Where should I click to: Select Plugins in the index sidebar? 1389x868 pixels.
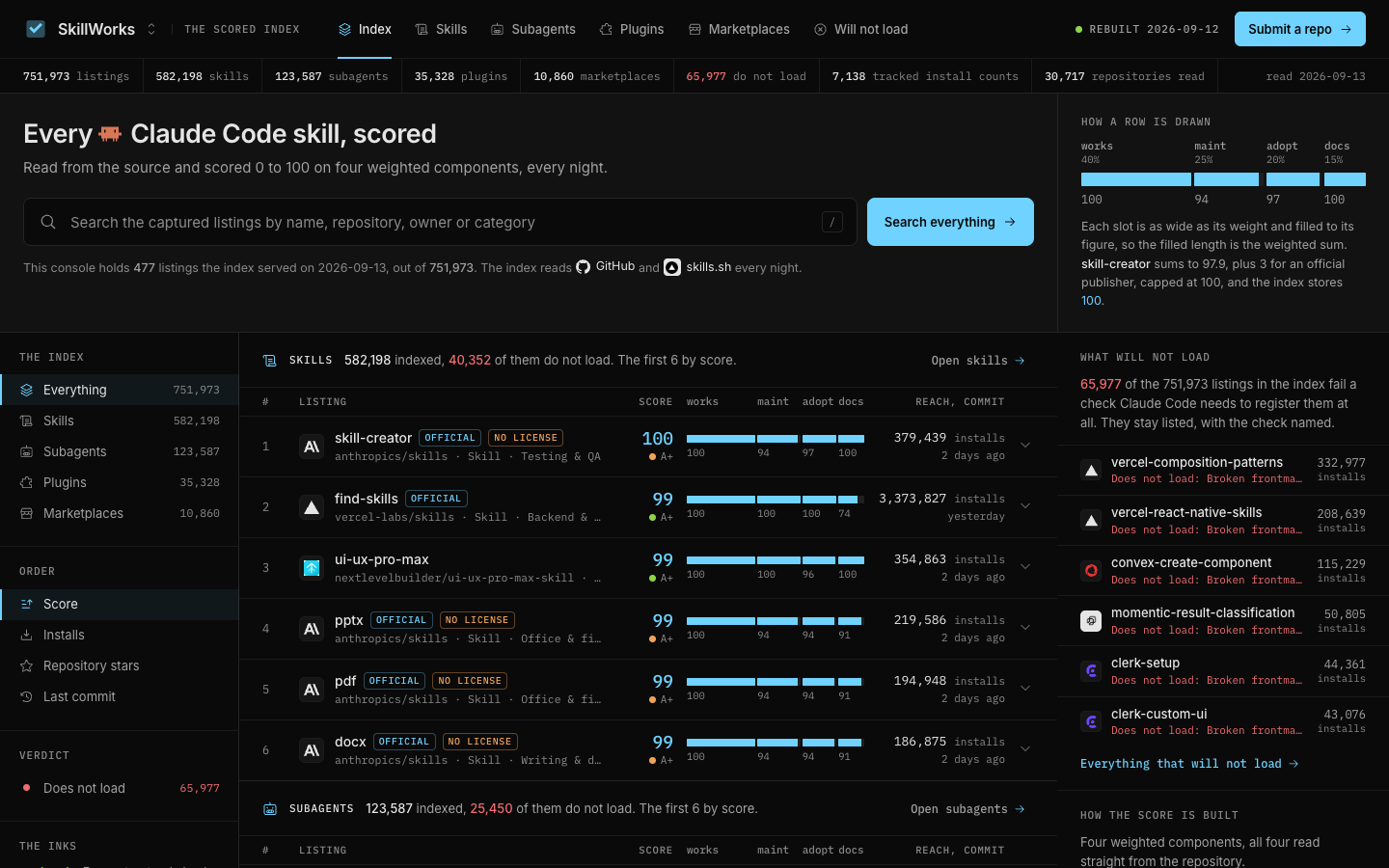pos(120,482)
